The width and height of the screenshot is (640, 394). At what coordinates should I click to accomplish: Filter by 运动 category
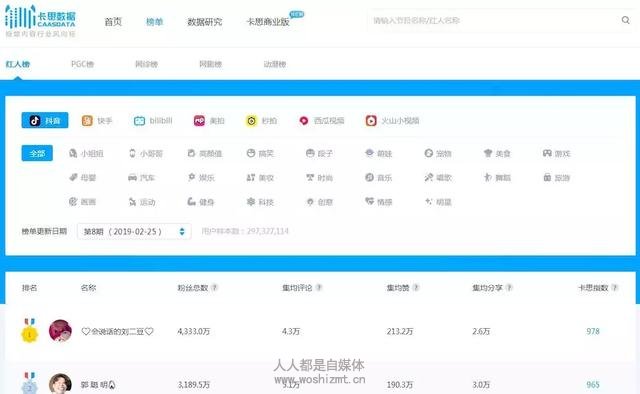click(142, 202)
